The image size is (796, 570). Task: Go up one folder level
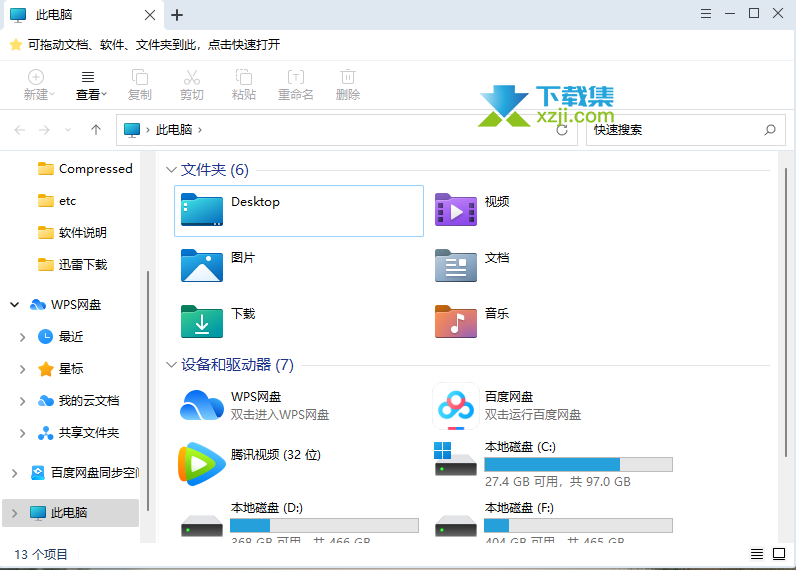coord(95,130)
